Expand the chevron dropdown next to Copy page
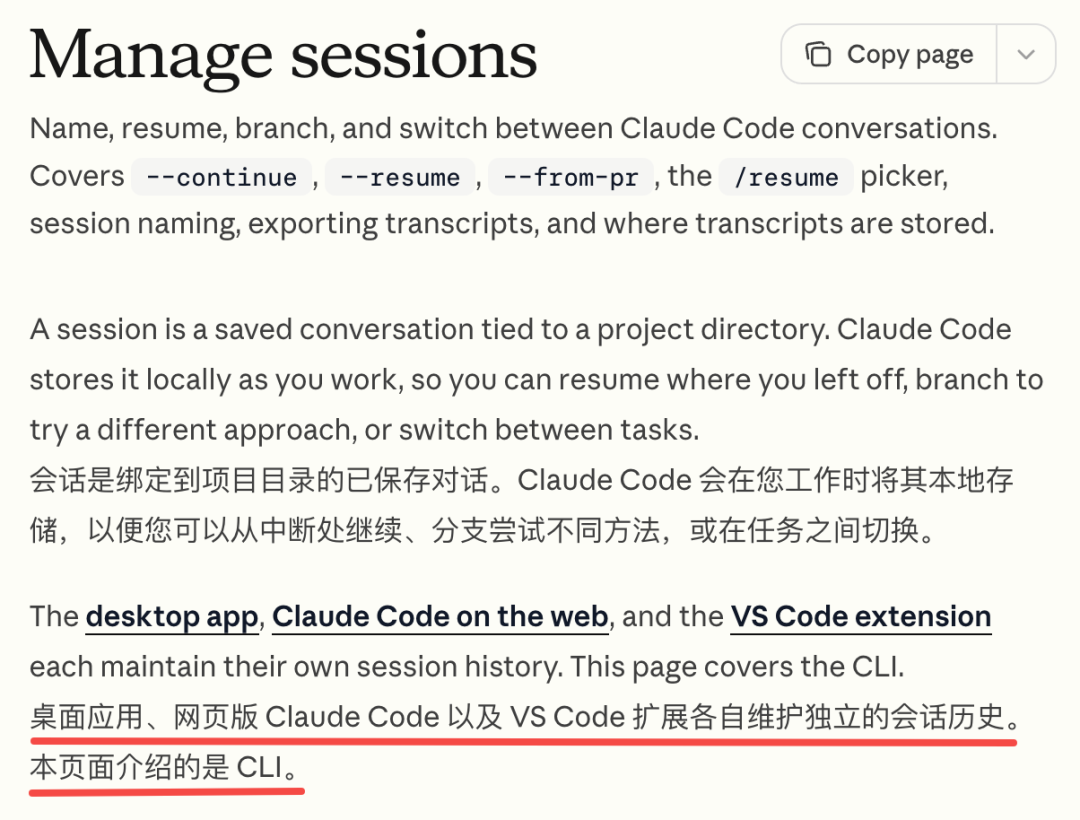Viewport: 1080px width, 820px height. pyautogui.click(x=1026, y=54)
